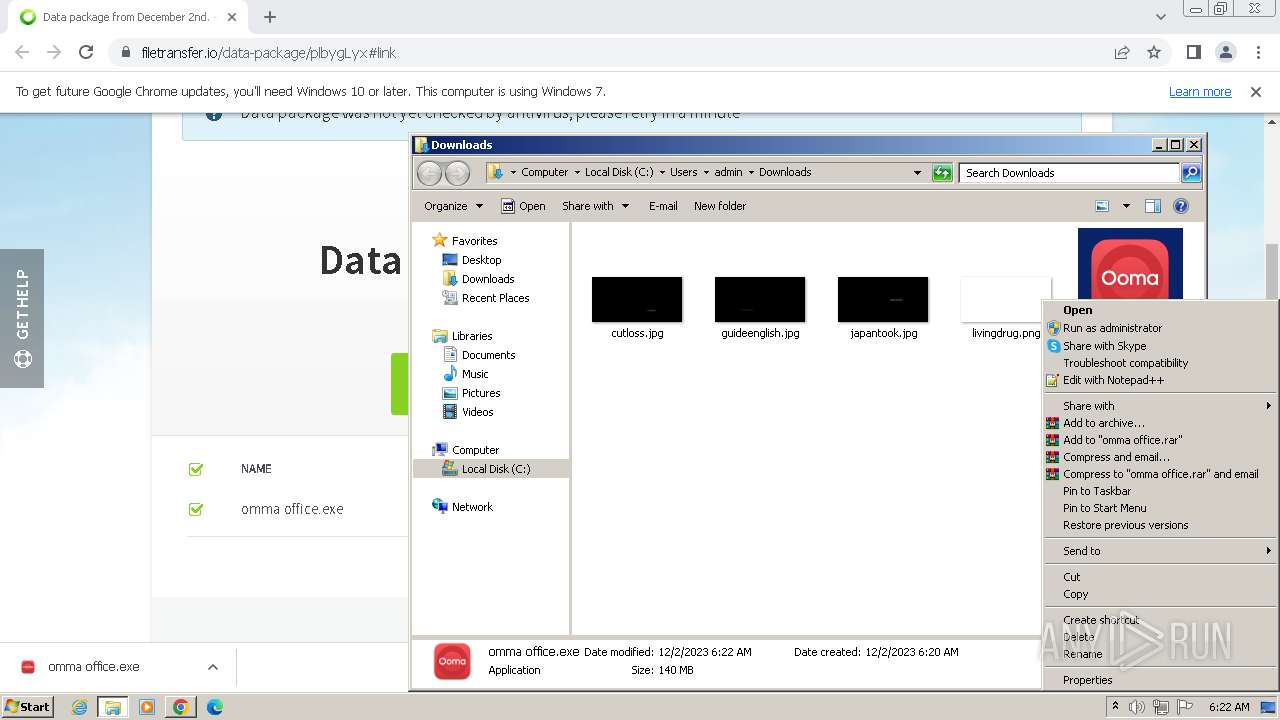1280x720 pixels.
Task: Toggle the NAME header select-all checkbox
Action: click(x=196, y=469)
